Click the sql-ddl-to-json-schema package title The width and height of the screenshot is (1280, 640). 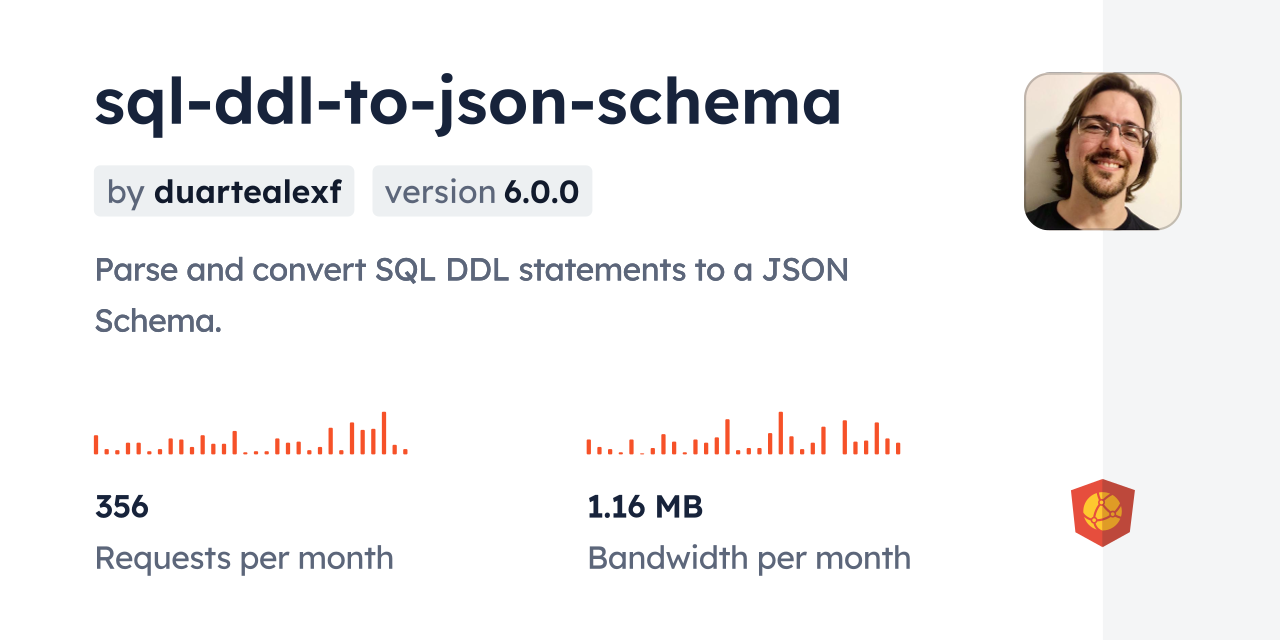point(467,102)
